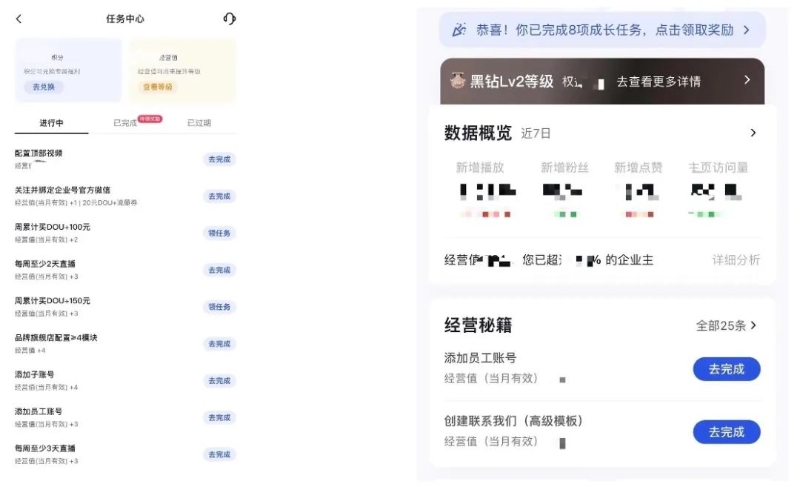
Task: Open the 详细分析 link
Action: [x=735, y=260]
